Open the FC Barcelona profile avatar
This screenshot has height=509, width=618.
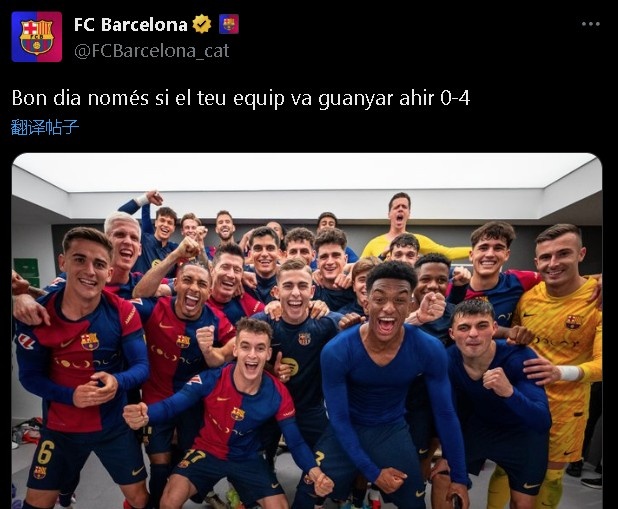(x=37, y=37)
